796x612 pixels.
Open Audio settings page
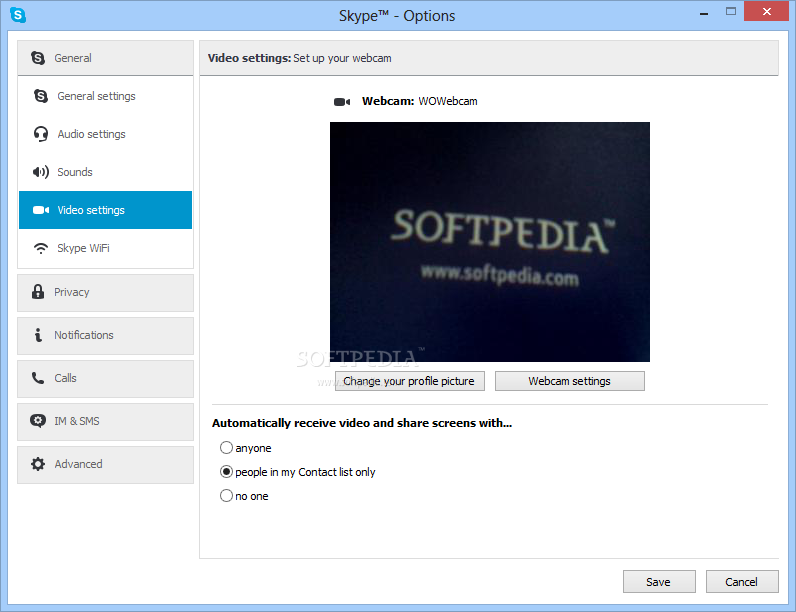pyautogui.click(x=106, y=134)
